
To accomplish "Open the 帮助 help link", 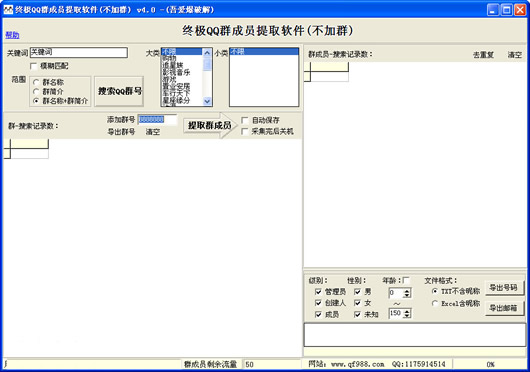I will point(12,35).
